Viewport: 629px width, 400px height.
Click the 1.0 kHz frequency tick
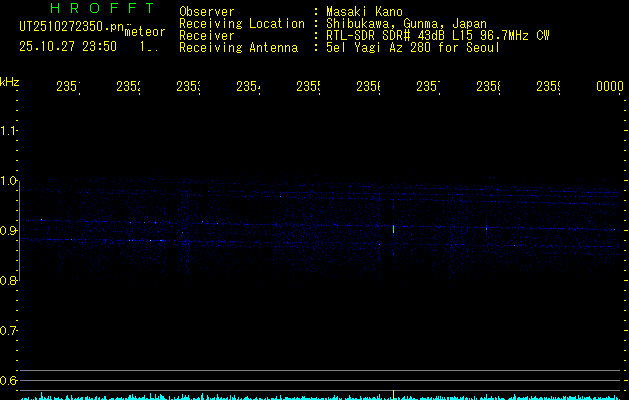tap(10, 181)
